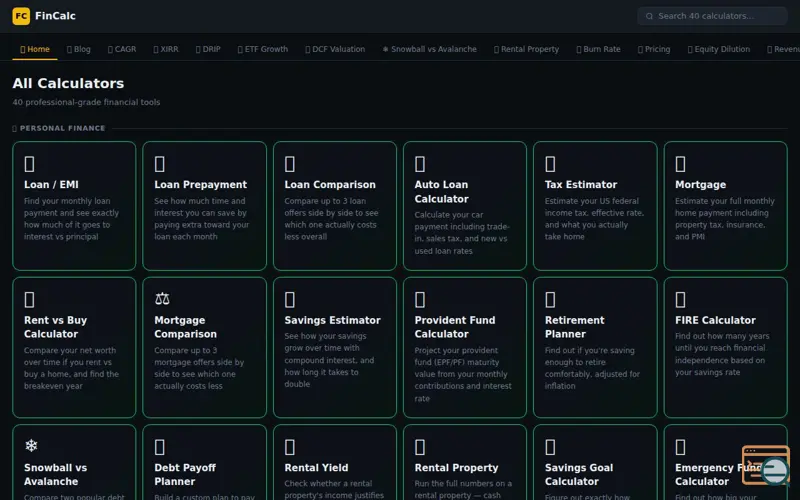
Task: Select the Home tab
Action: [35, 49]
